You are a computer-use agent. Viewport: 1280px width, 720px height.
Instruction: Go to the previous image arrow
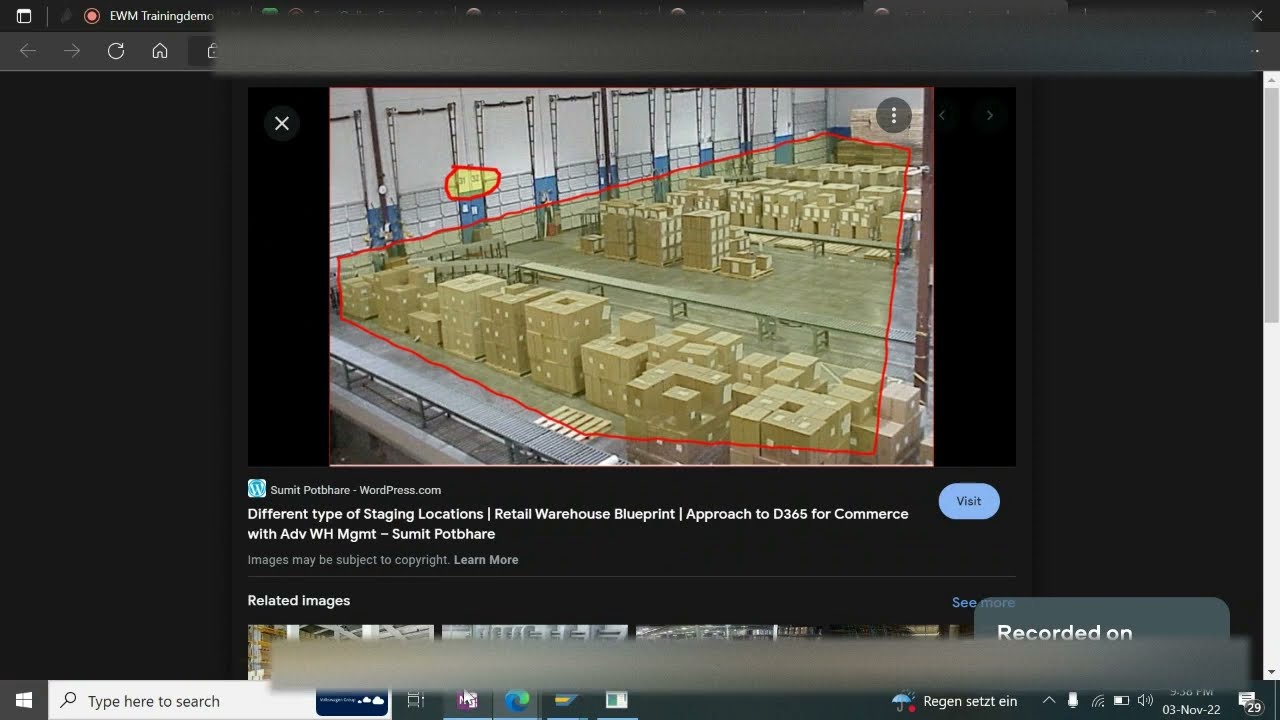pos(942,115)
